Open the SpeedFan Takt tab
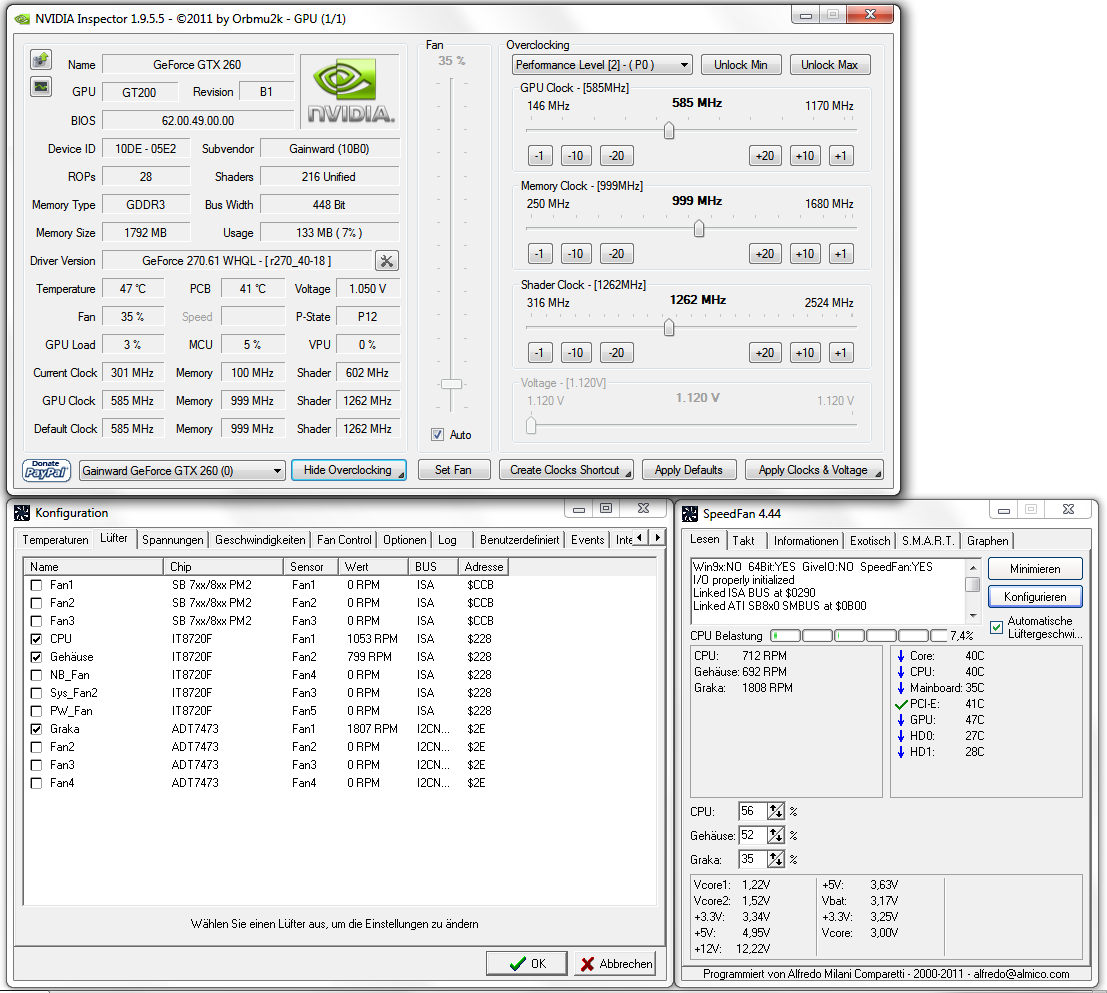1107x993 pixels. click(743, 541)
